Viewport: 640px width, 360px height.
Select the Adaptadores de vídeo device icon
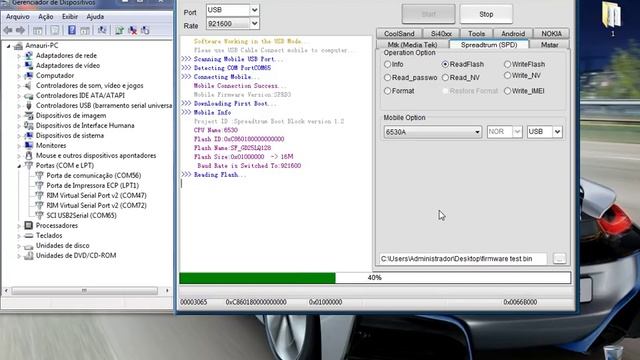coord(29,65)
